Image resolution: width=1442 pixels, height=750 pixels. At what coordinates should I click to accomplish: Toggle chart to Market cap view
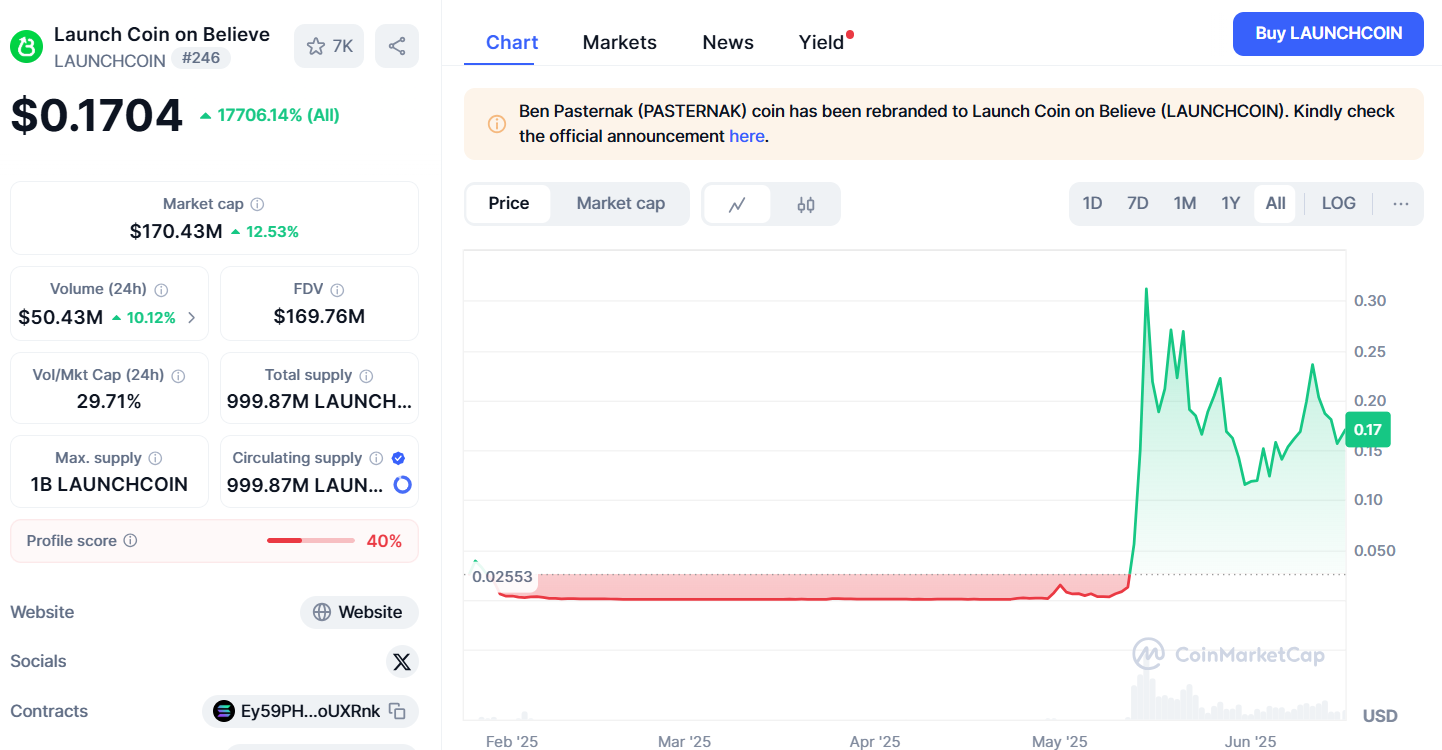tap(620, 204)
